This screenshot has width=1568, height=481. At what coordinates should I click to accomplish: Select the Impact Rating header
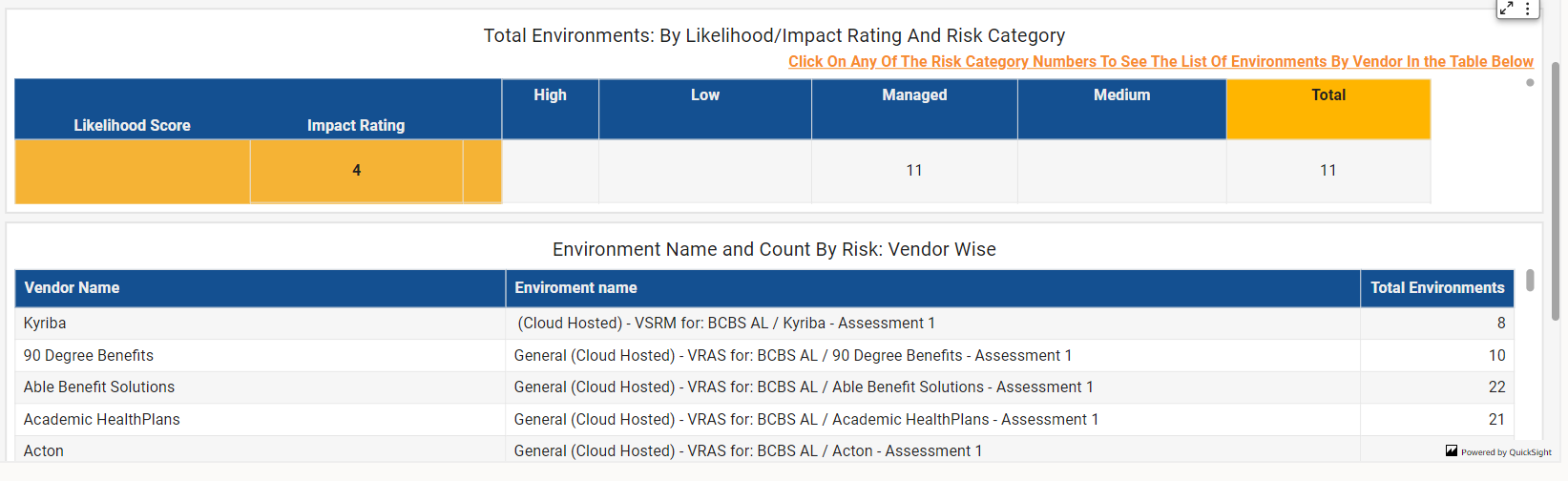point(356,125)
